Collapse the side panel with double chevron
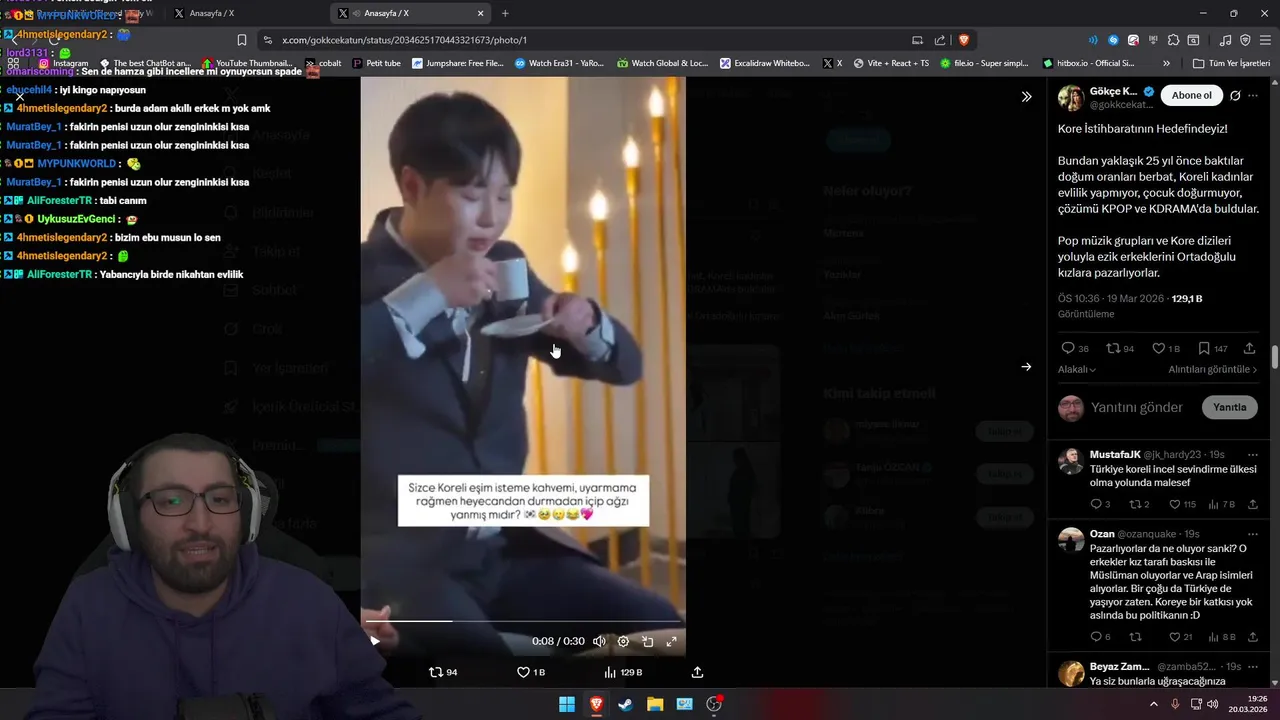 (x=1026, y=97)
